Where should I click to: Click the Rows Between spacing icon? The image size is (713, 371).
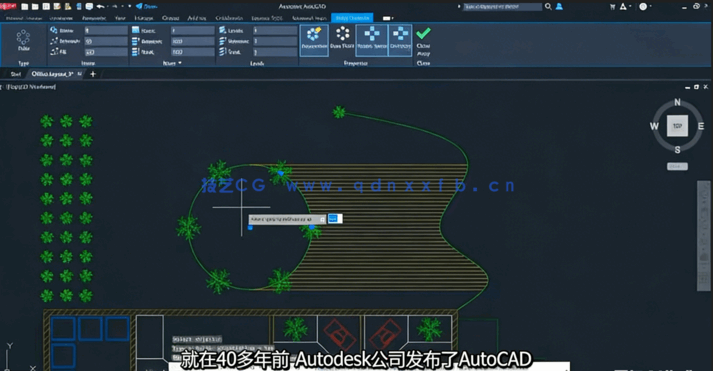tap(136, 41)
